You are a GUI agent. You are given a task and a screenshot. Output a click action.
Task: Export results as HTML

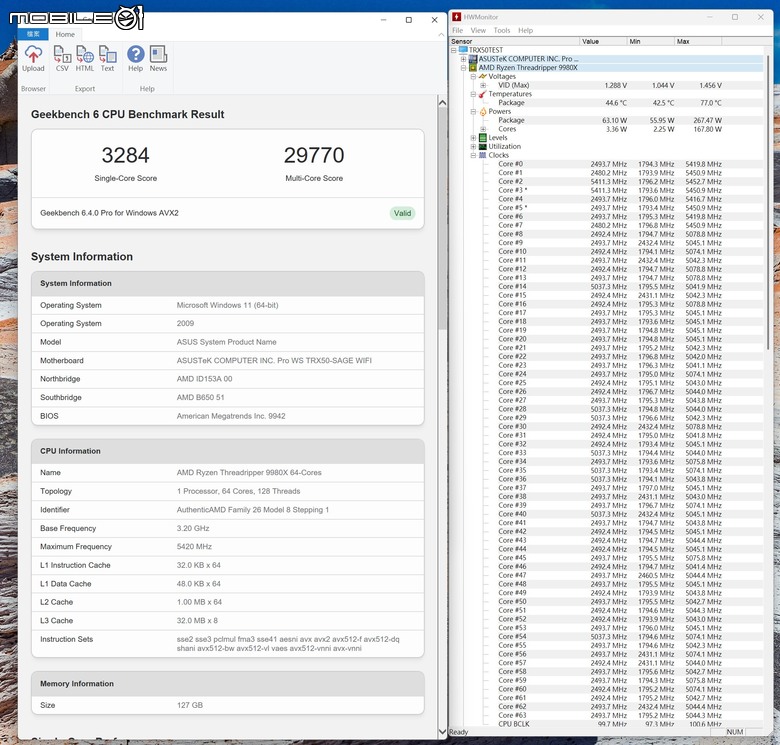point(85,58)
